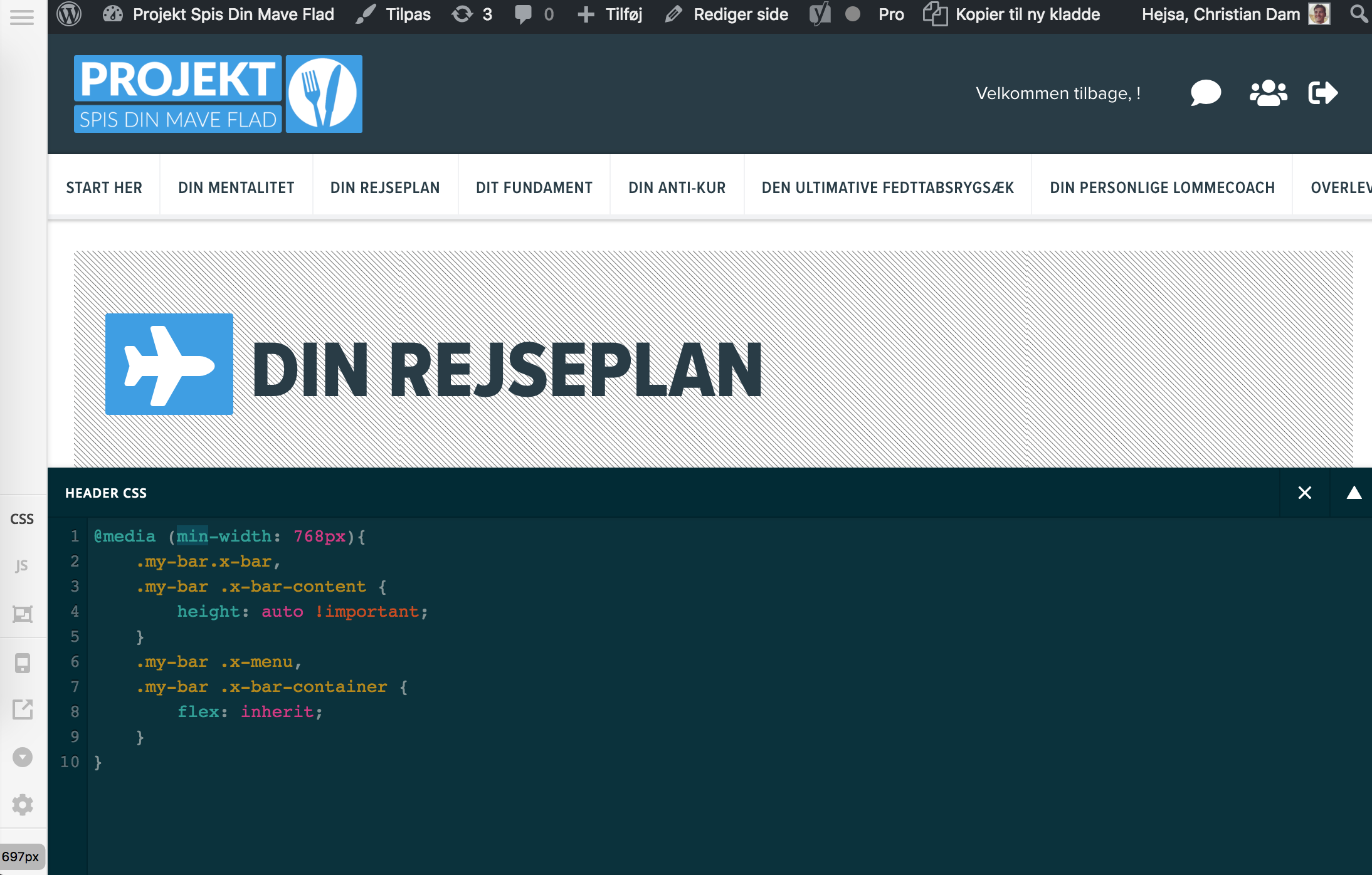1372x875 pixels.
Task: Open the settings gear in the sidebar
Action: pos(23,804)
